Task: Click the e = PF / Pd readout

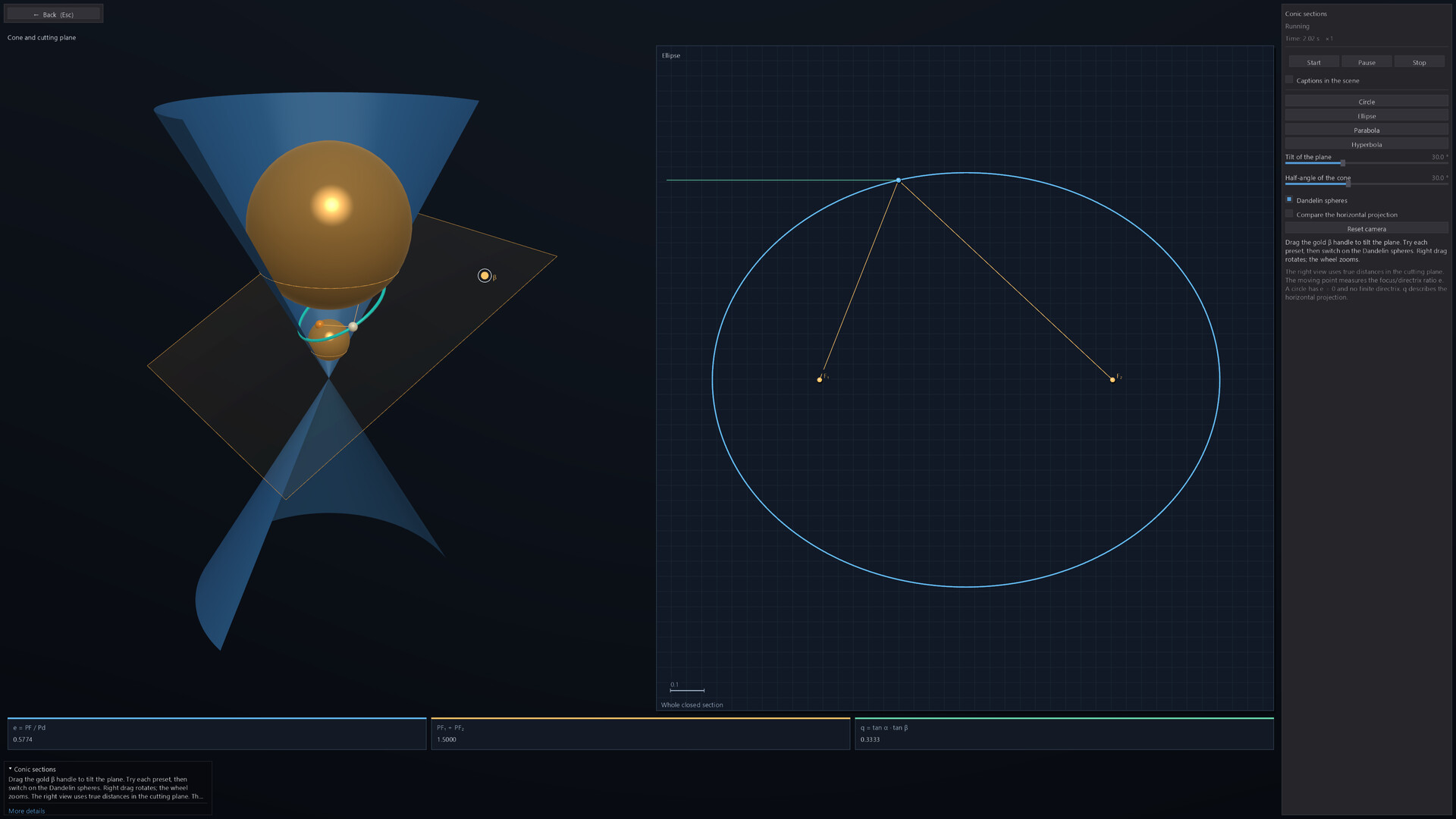Action: 217,733
